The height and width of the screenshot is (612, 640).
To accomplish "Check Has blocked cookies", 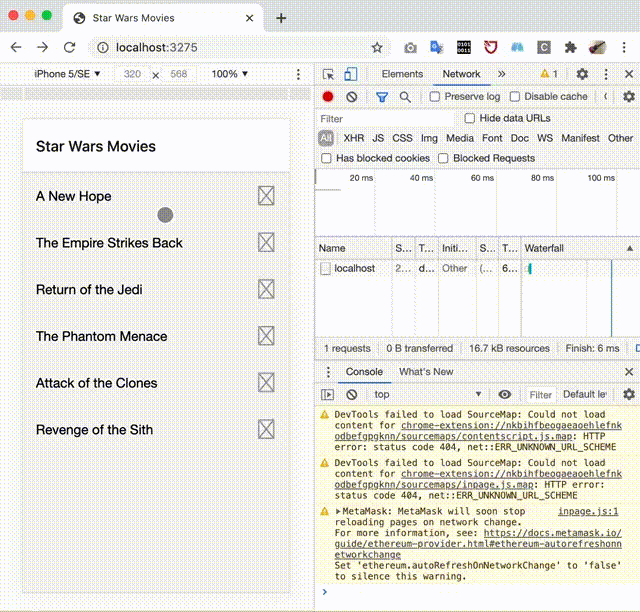I will pos(326,158).
